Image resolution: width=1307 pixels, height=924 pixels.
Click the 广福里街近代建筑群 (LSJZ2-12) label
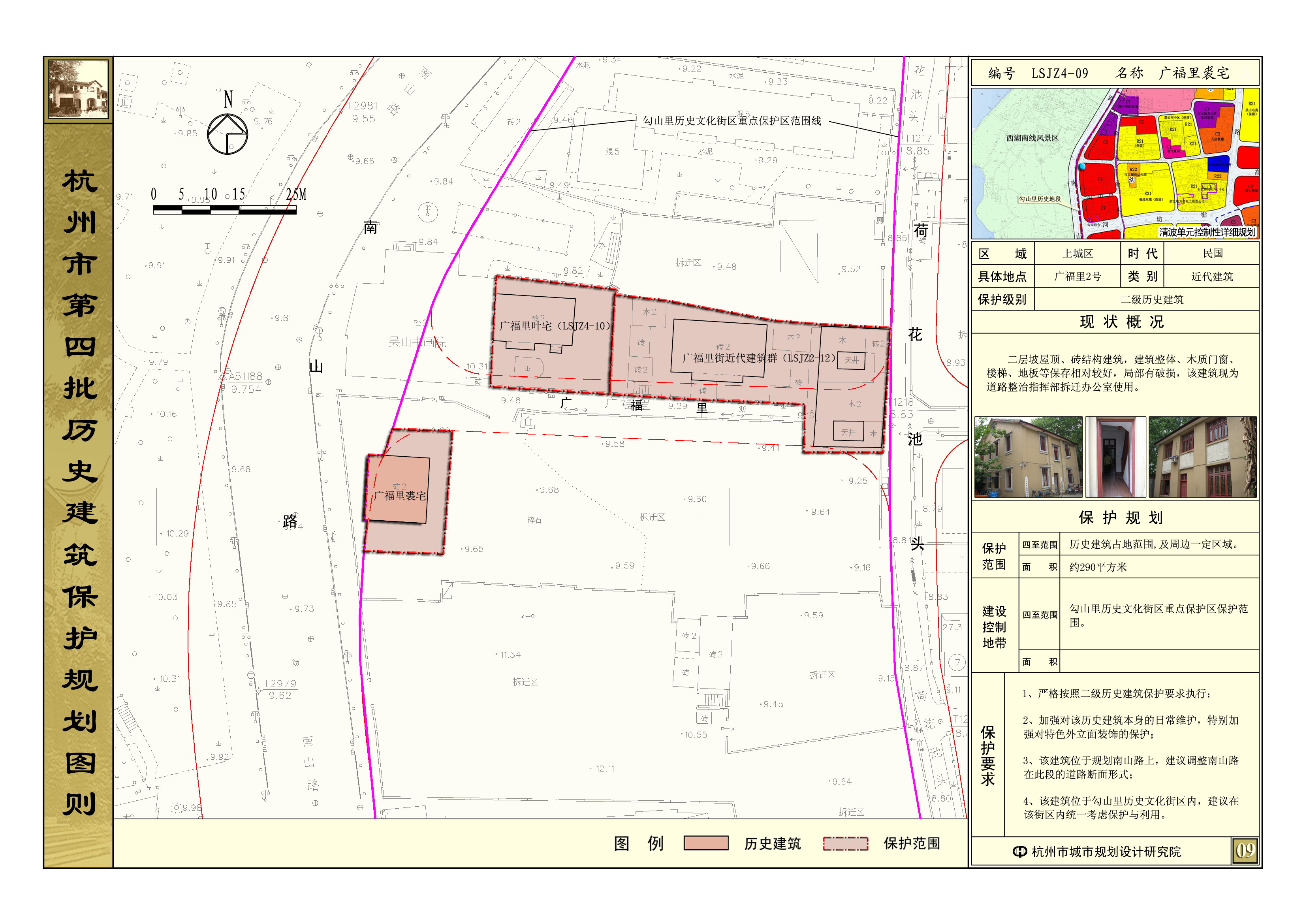click(759, 358)
